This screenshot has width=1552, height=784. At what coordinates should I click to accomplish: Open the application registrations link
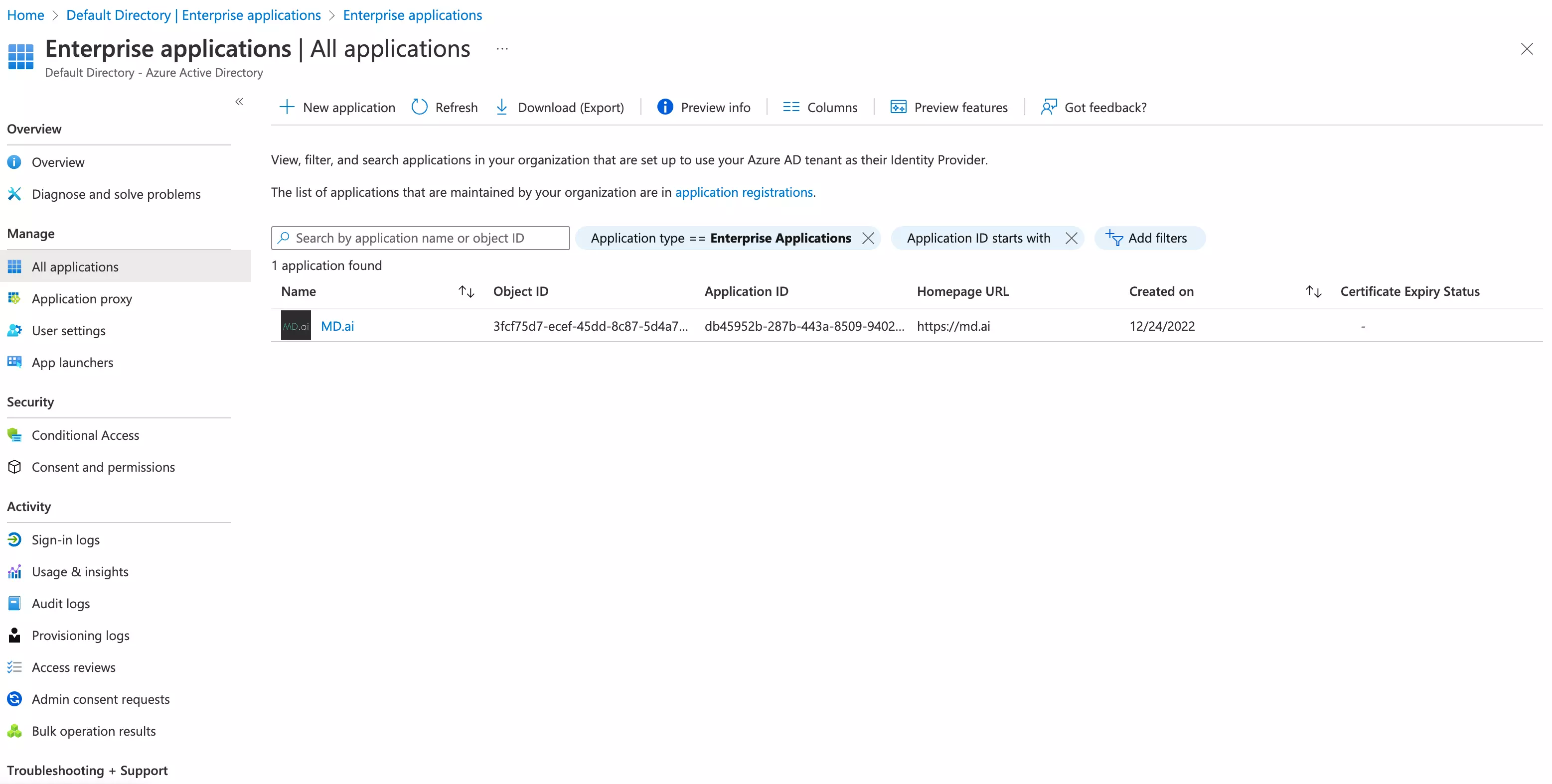pyautogui.click(x=744, y=192)
